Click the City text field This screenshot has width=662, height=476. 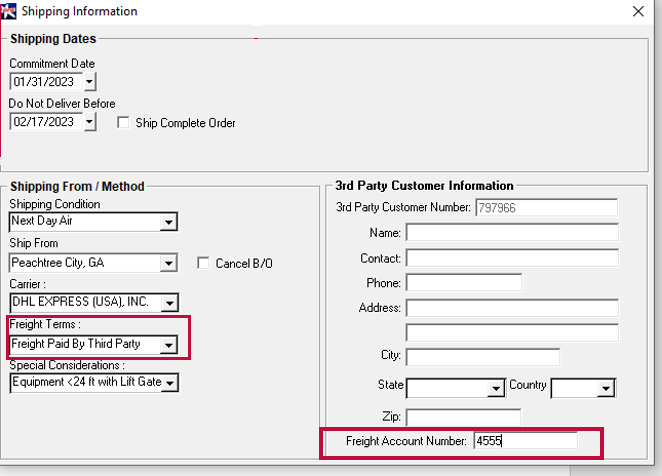[x=482, y=357]
